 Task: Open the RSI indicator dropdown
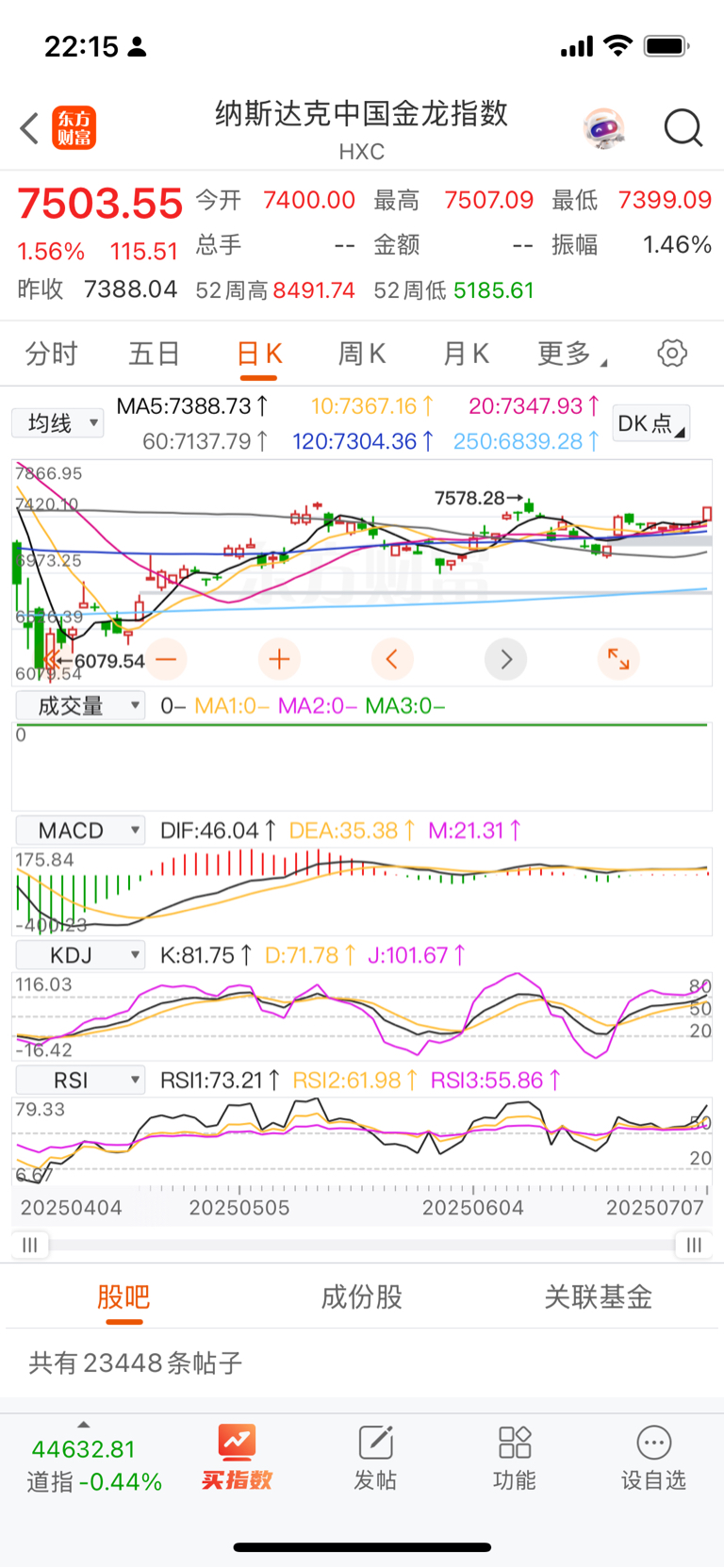tap(81, 1080)
